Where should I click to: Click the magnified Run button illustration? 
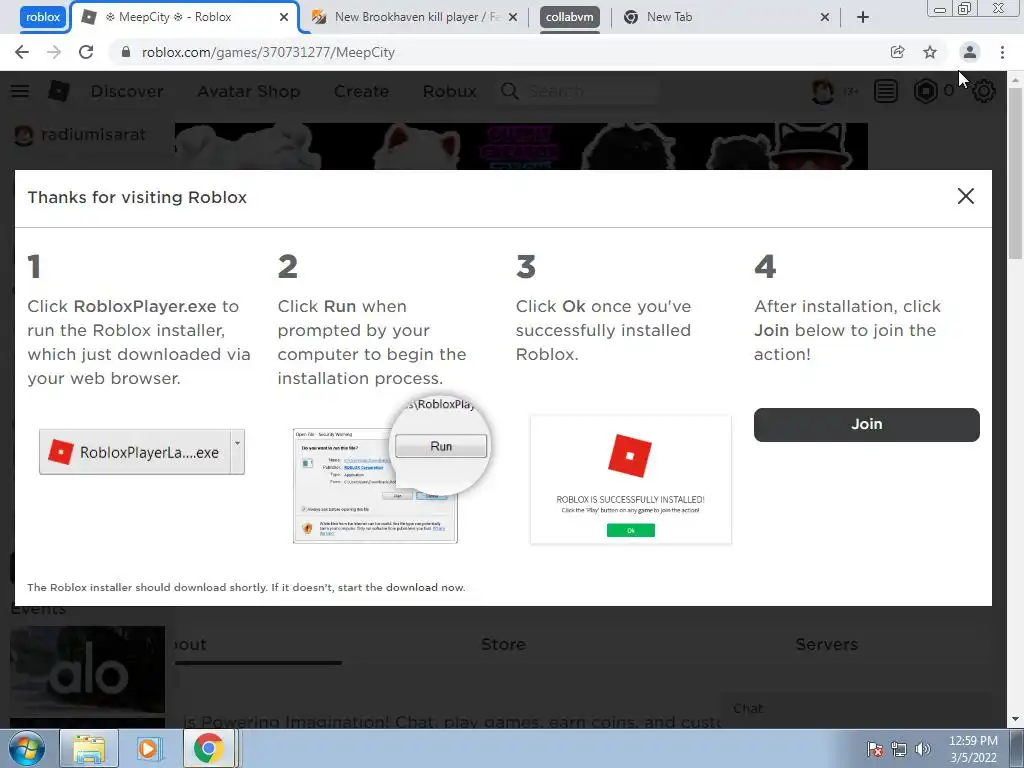click(x=441, y=446)
